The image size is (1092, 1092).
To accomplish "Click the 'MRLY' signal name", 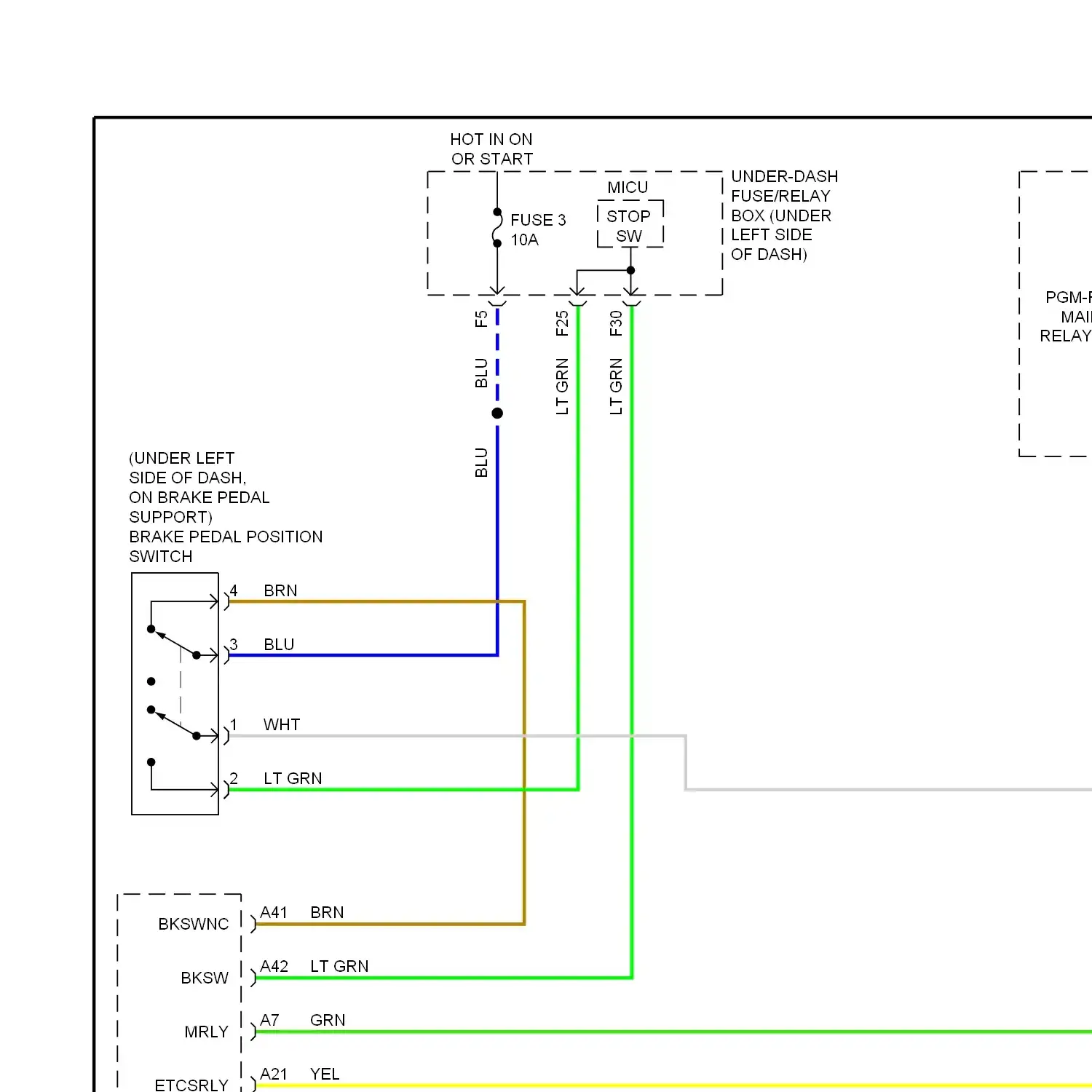I will [x=207, y=1032].
